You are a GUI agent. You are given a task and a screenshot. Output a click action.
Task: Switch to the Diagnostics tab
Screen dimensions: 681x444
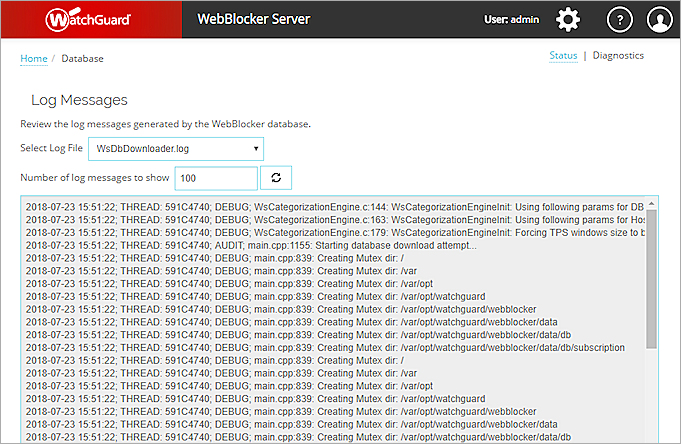[x=618, y=56]
